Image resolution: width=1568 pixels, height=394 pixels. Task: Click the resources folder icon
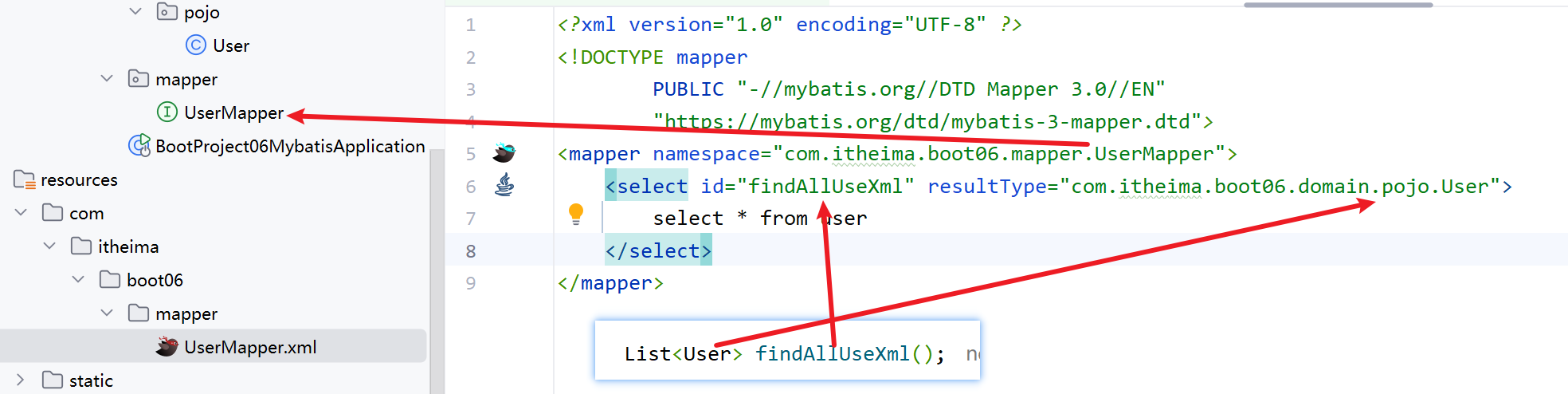[x=24, y=179]
